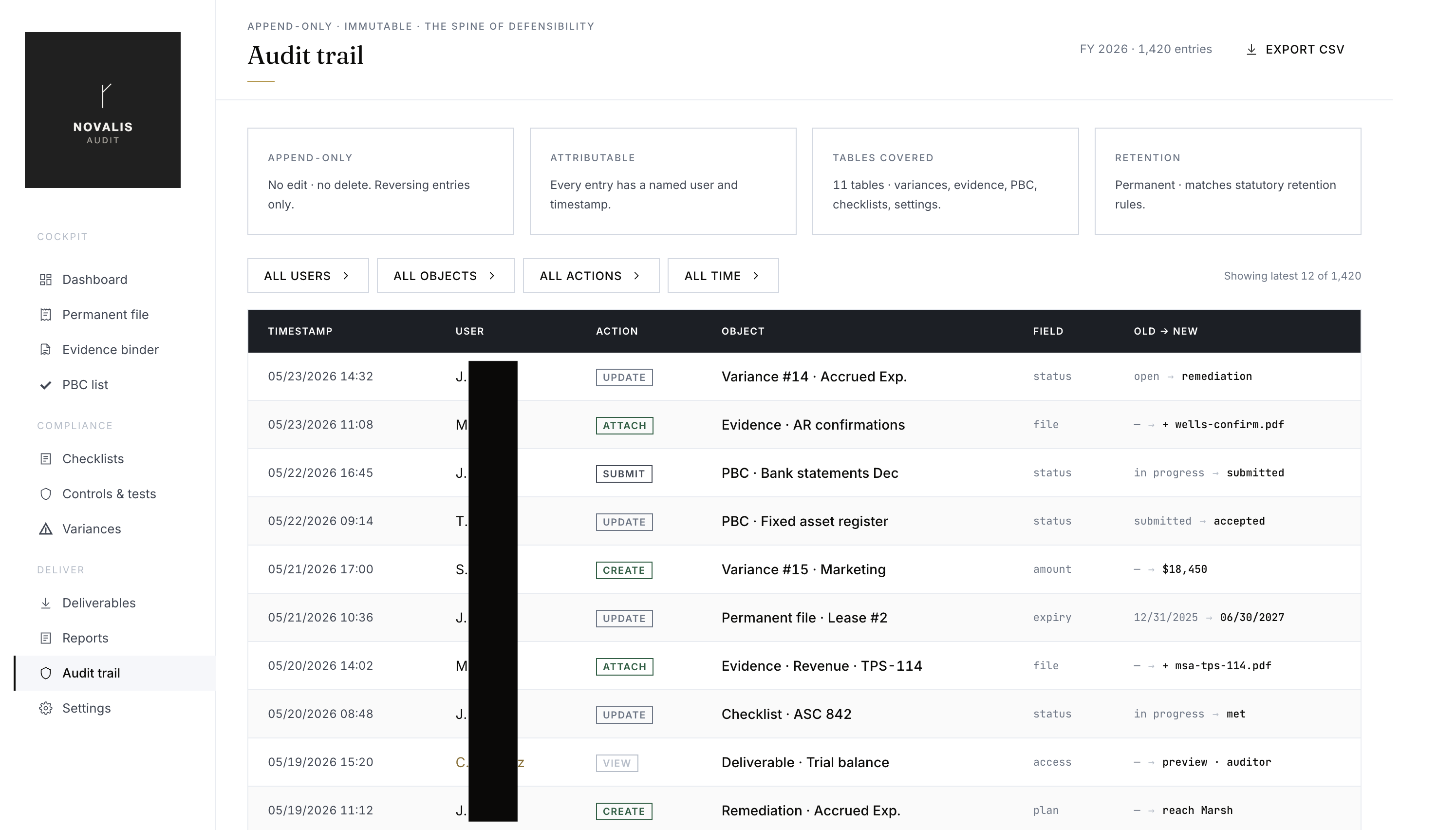Click the Timestamp column header
Screen dimensions: 1456x830
tap(300, 331)
